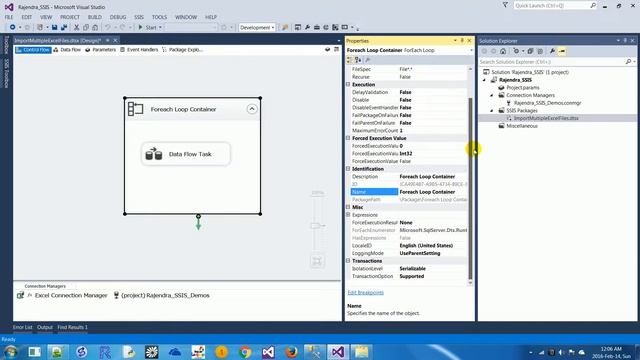Select the Data Flow Task box
Viewport: 640px width, 360px height.
(x=186, y=154)
